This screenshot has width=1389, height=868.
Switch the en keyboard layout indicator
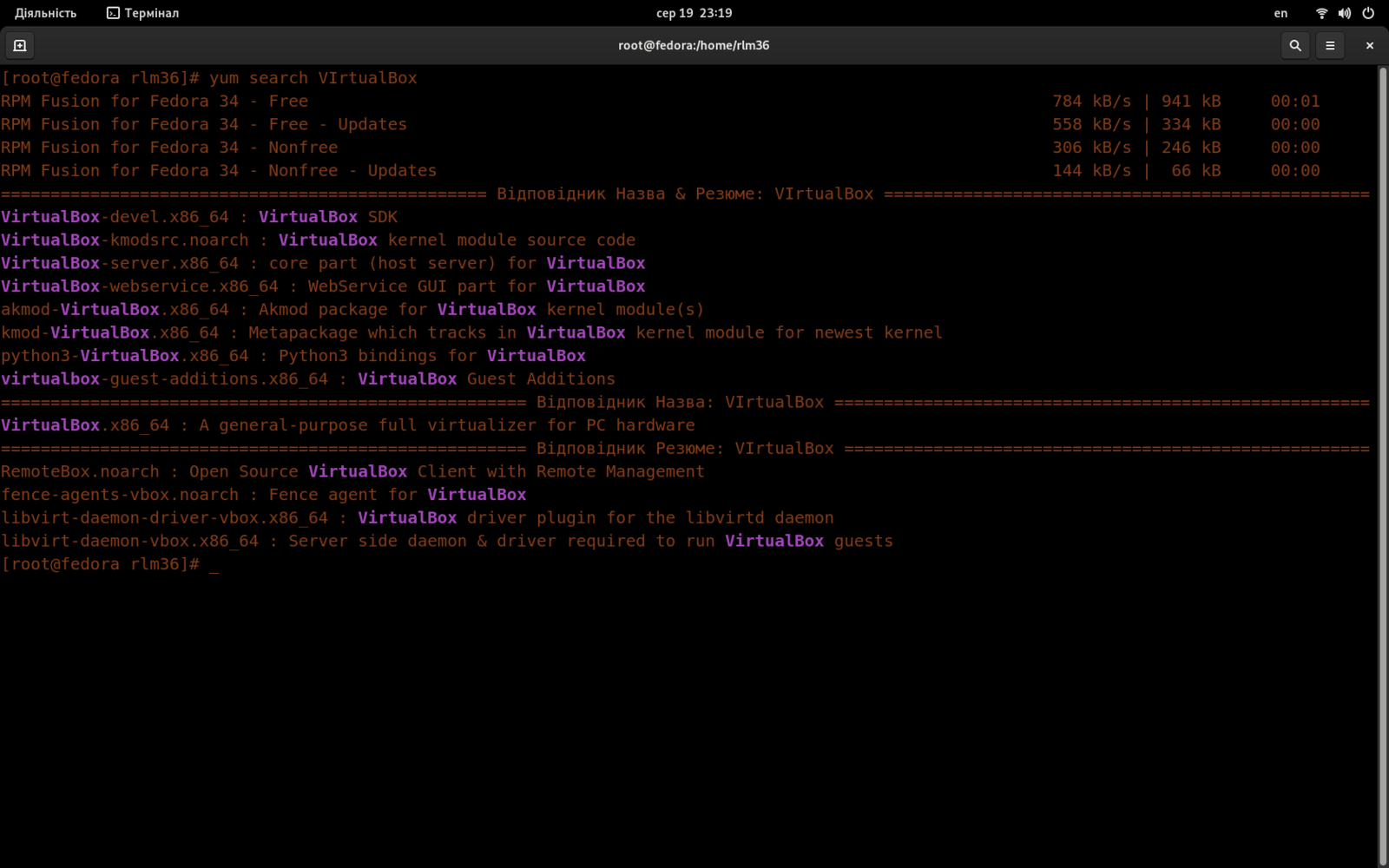[x=1280, y=13]
